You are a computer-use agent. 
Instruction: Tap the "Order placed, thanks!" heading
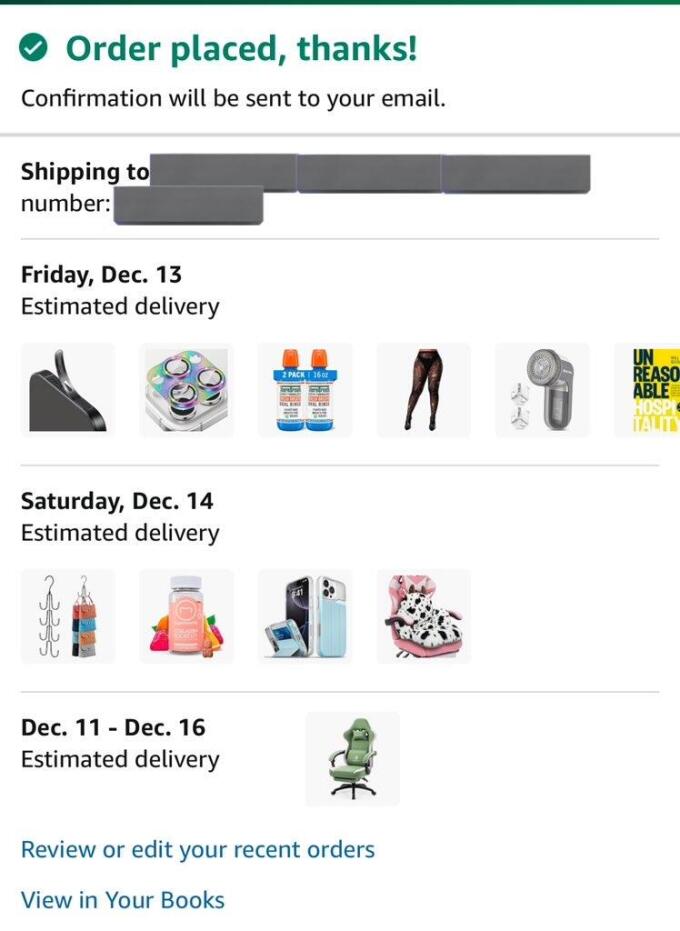point(241,48)
